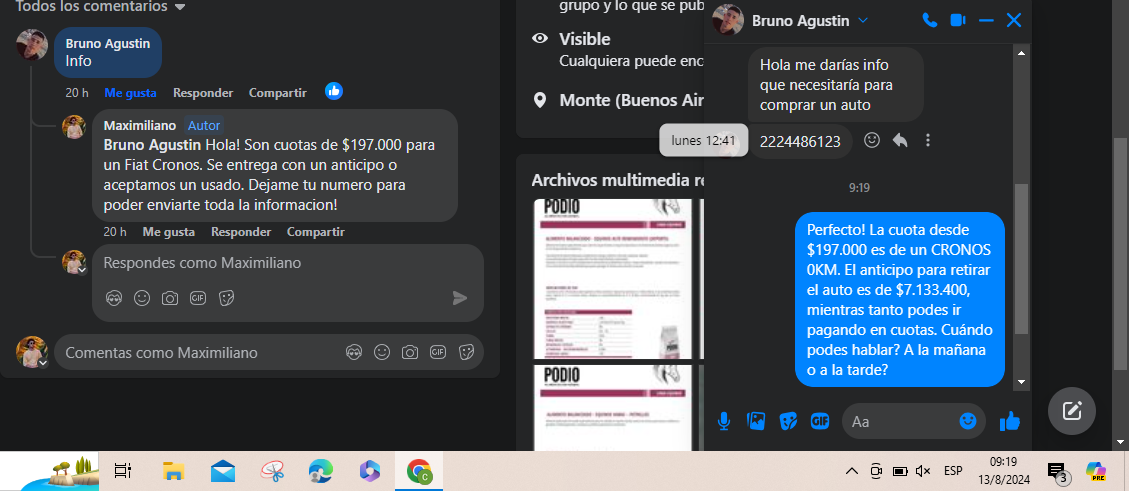Click the microphone voice message icon
The image size is (1129, 491).
(x=724, y=421)
